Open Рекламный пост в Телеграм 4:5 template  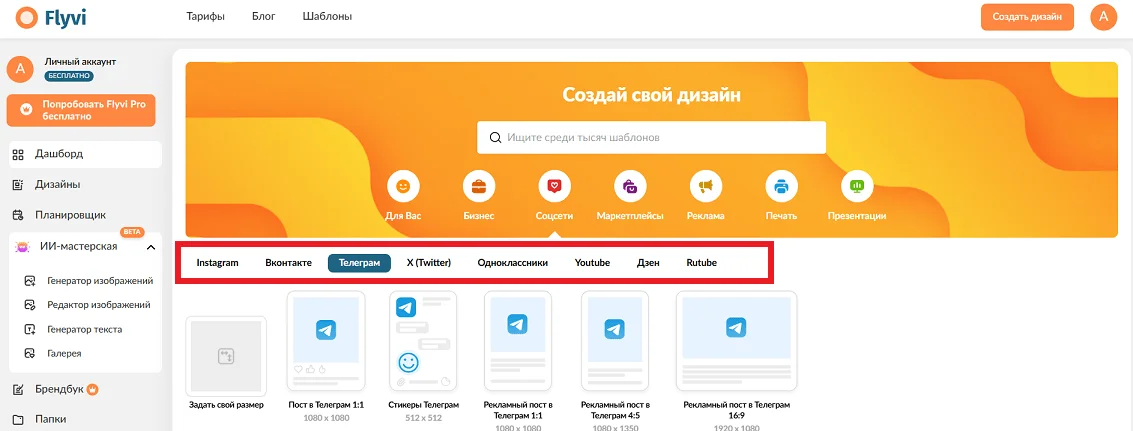point(614,343)
